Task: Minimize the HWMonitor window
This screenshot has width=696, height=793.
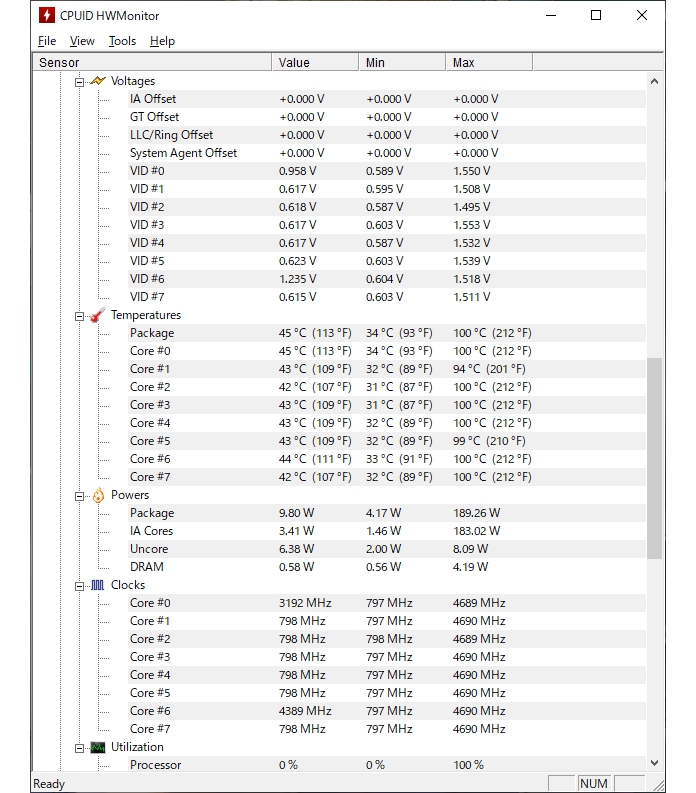Action: click(551, 15)
